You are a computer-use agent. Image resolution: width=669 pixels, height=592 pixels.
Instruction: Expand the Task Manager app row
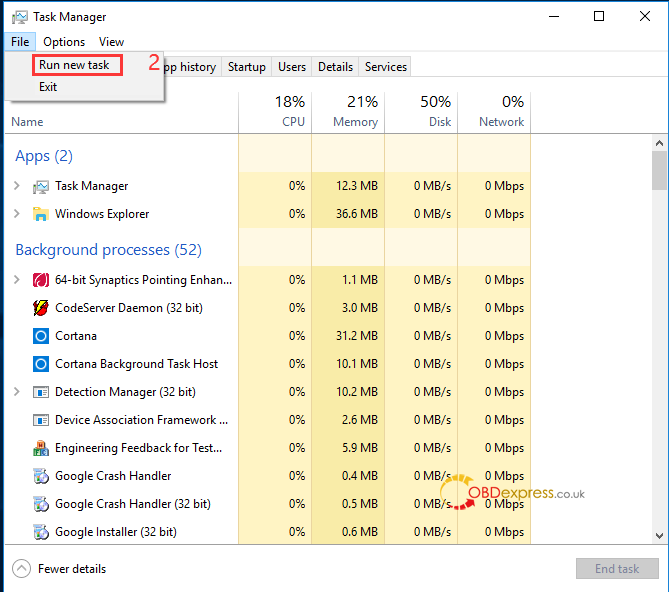point(17,186)
